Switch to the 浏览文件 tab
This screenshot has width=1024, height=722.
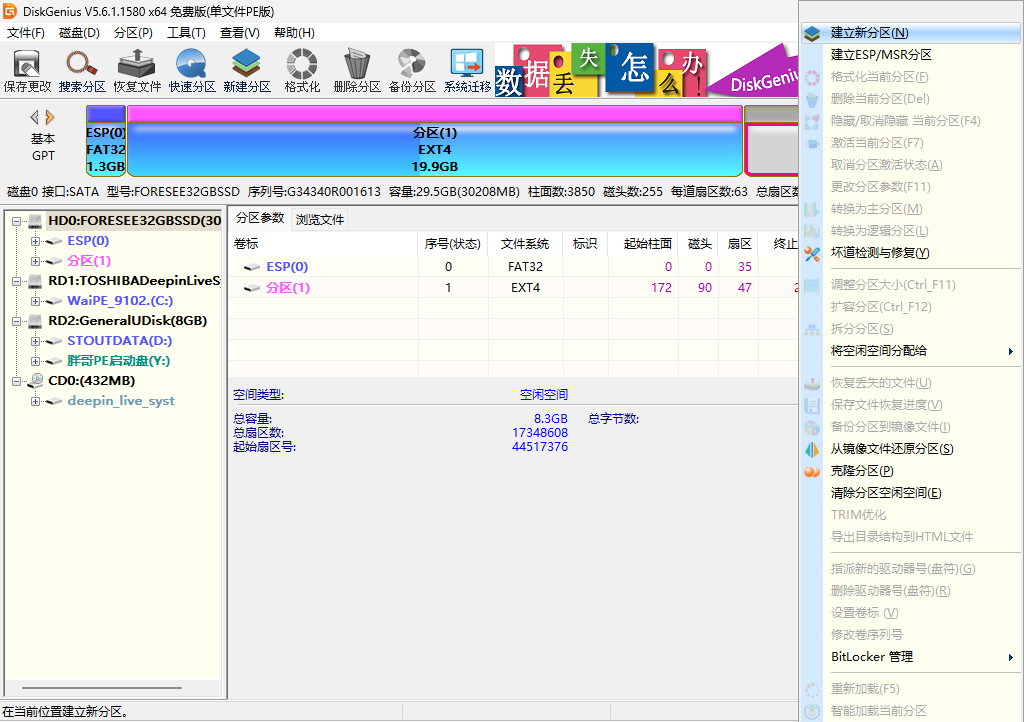[x=319, y=219]
